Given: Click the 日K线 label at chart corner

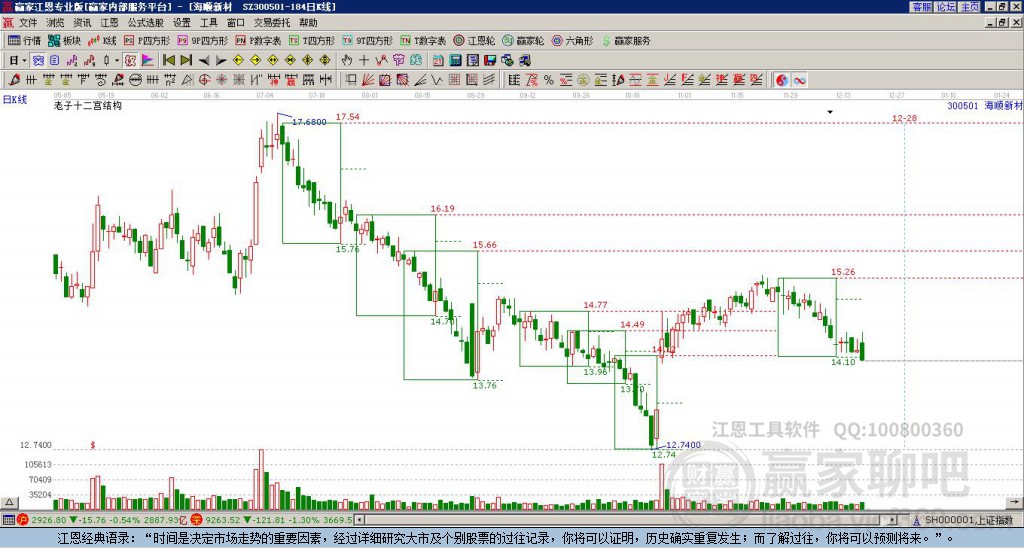Looking at the screenshot, I should point(14,100).
